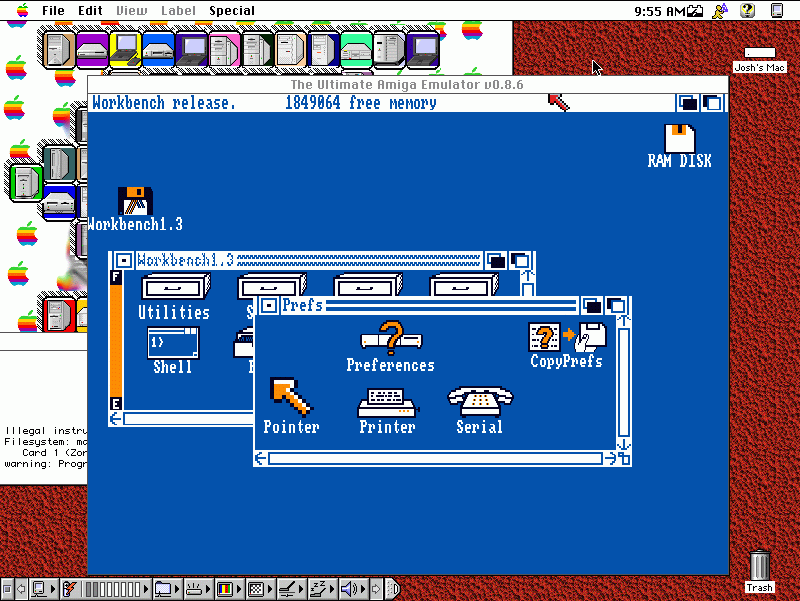Click the Prefs horizontal scrollbar
The image size is (800, 601).
pyautogui.click(x=435, y=459)
